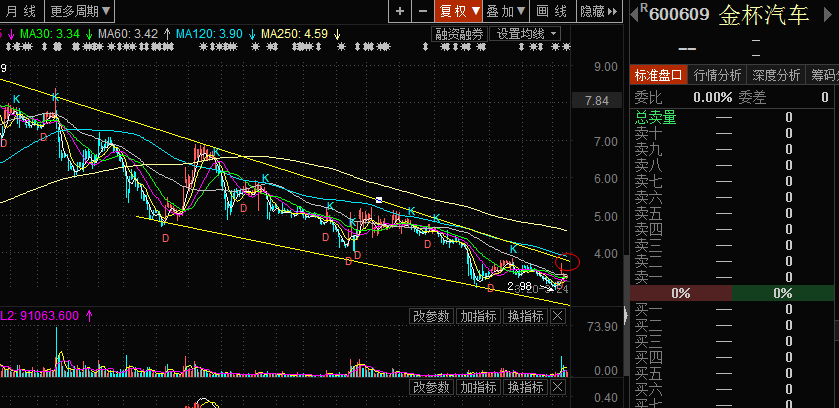Click the red circle marker on chart
The width and height of the screenshot is (839, 408).
tap(566, 262)
